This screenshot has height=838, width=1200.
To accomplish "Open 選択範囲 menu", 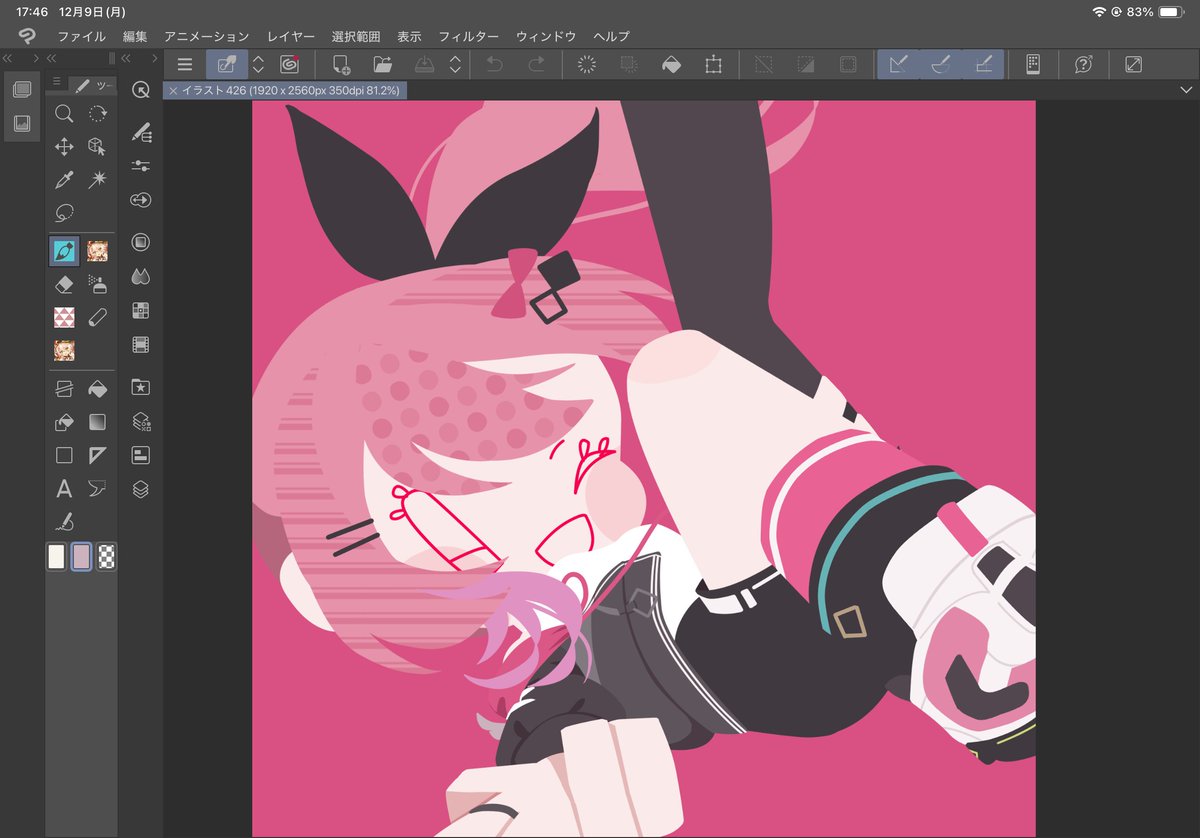I will 355,36.
